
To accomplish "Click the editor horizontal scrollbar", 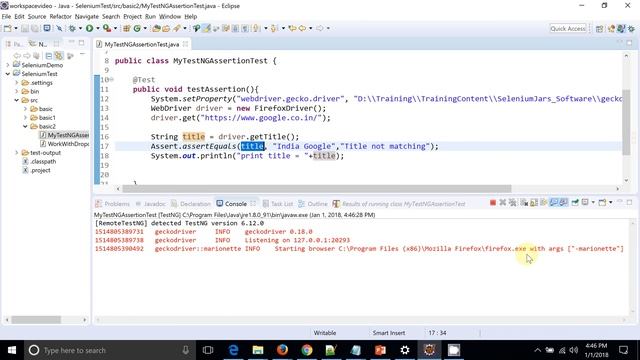I will (317, 189).
